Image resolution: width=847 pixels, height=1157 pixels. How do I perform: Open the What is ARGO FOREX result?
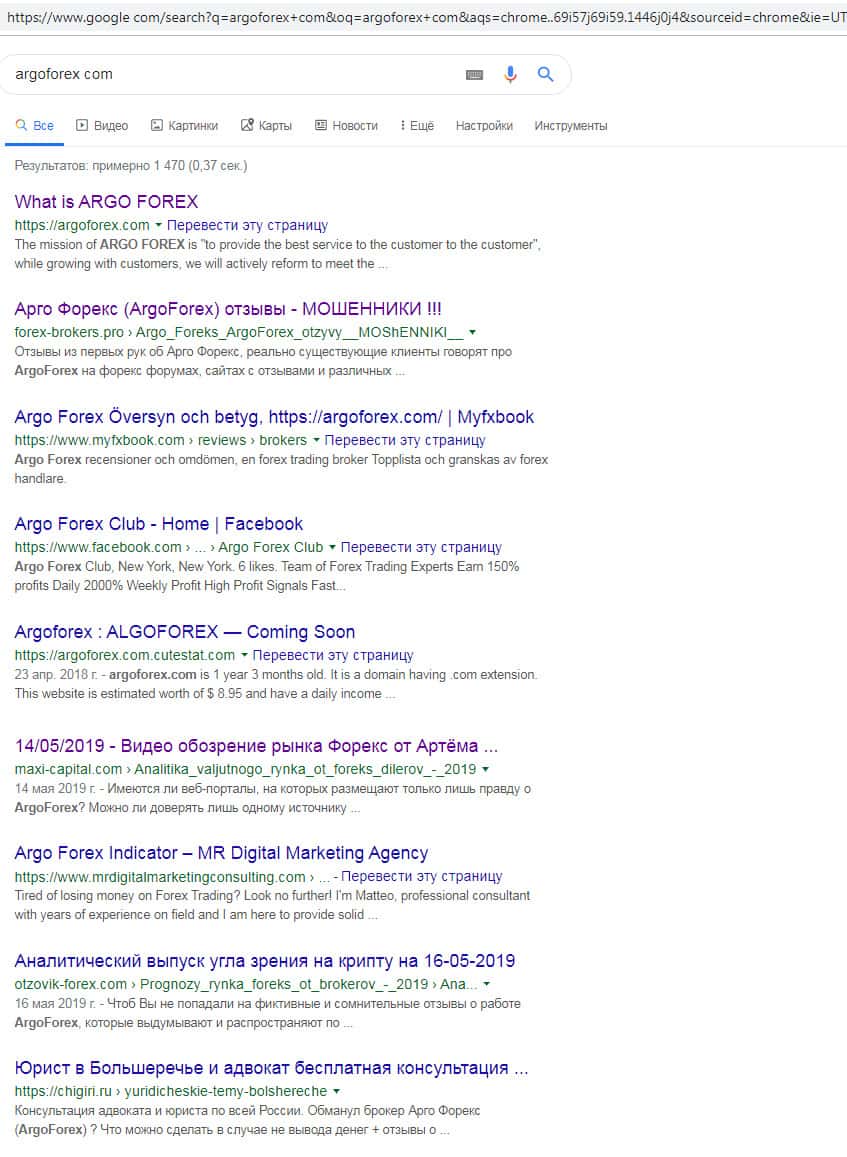tap(106, 201)
